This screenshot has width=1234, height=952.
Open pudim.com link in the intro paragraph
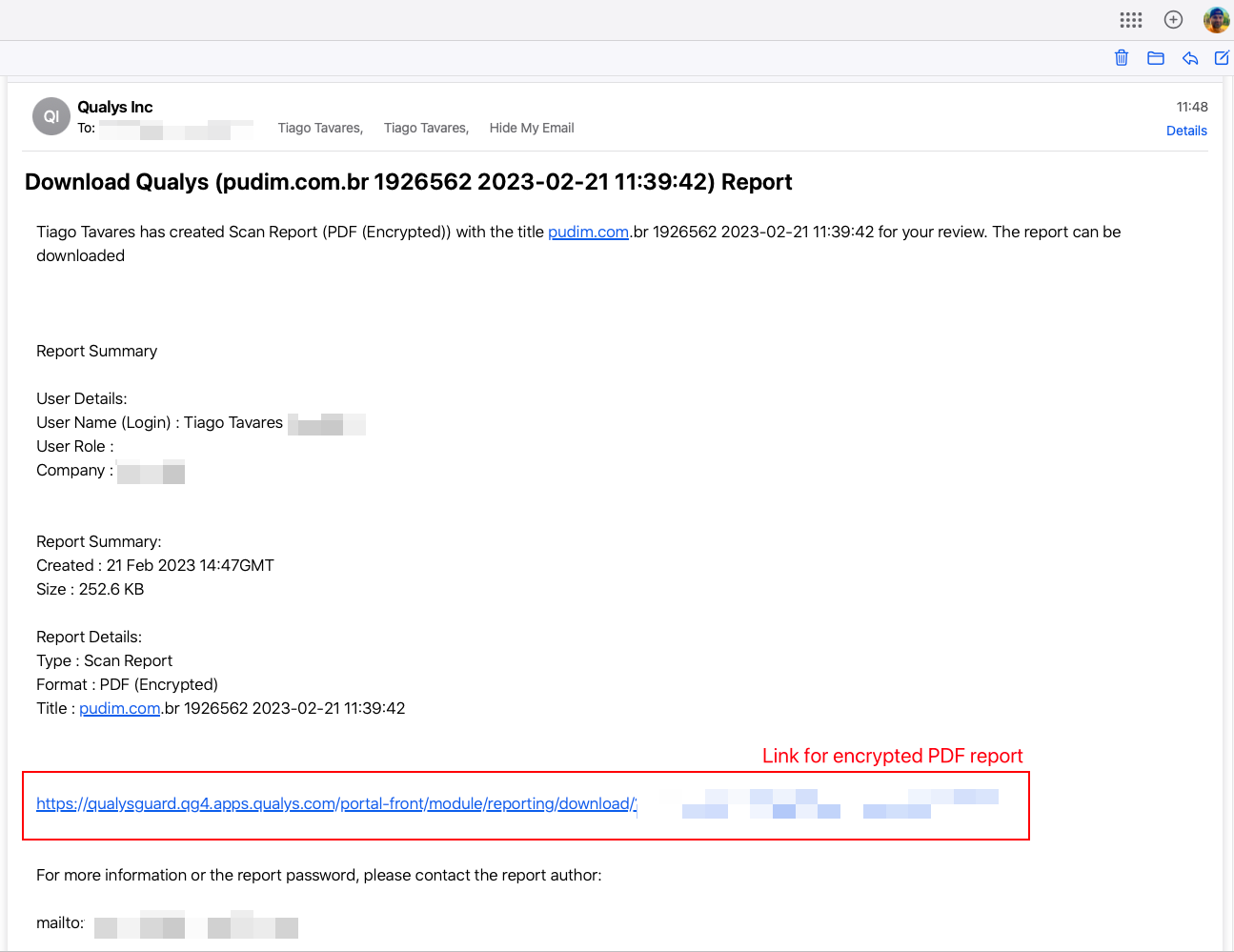click(588, 232)
